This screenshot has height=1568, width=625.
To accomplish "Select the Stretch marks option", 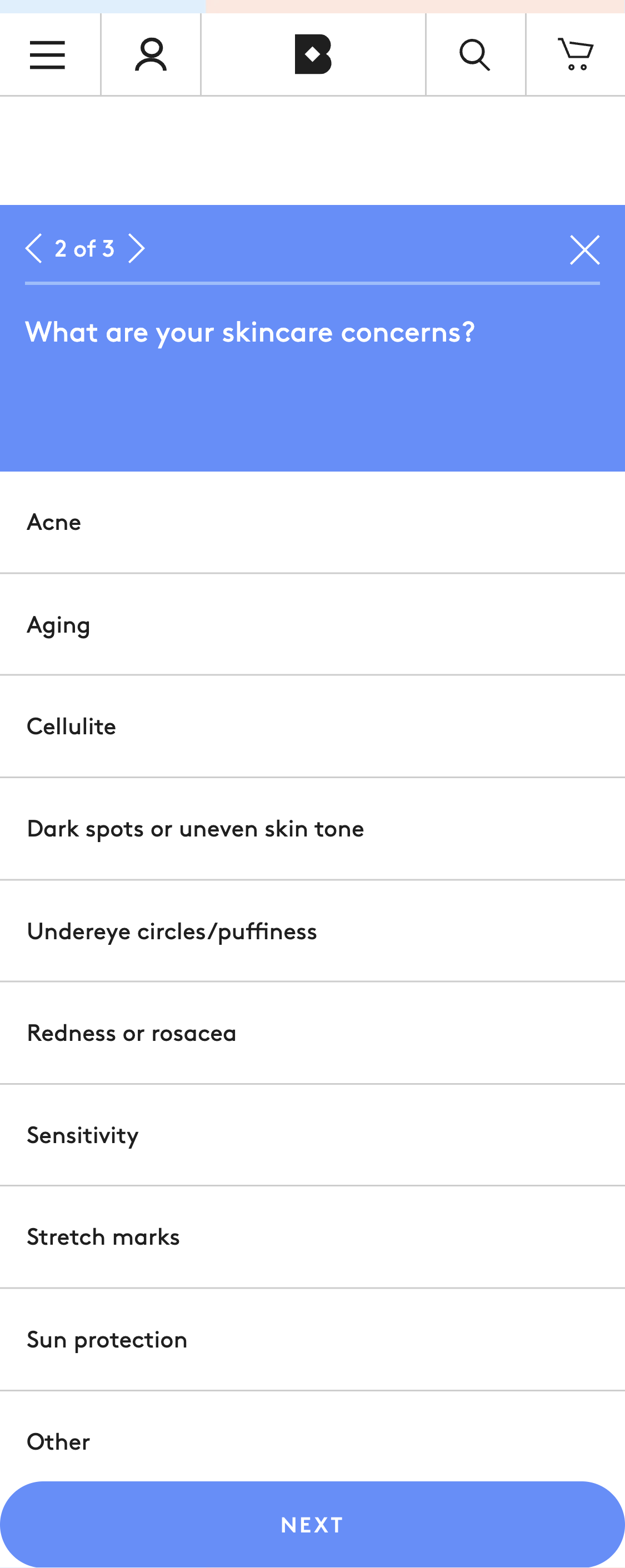I will (312, 1236).
